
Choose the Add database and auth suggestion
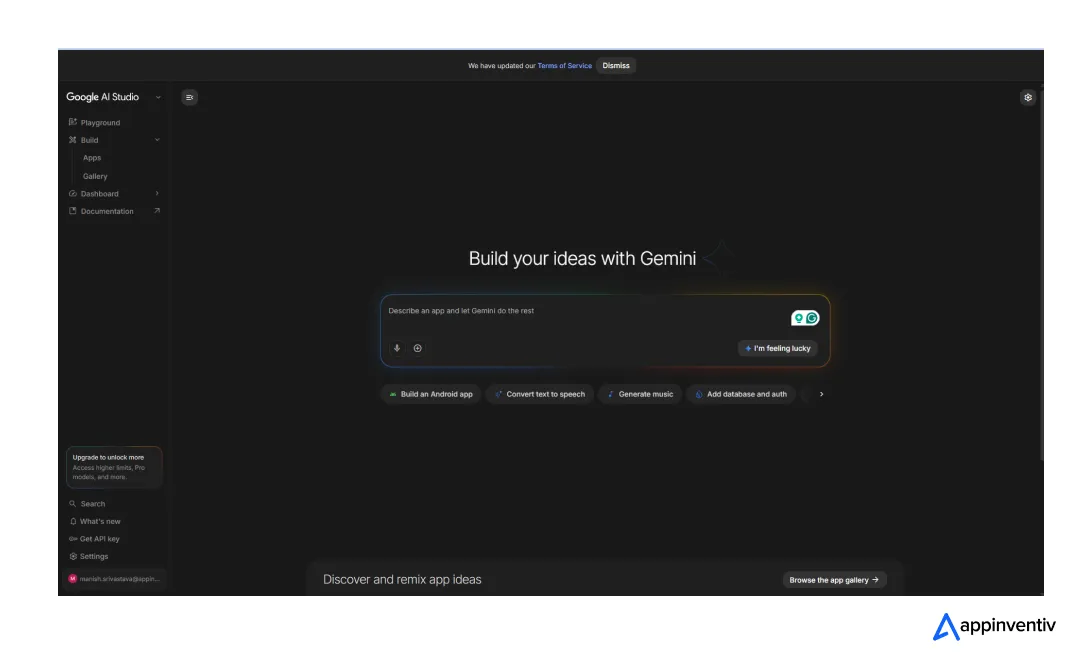point(741,394)
